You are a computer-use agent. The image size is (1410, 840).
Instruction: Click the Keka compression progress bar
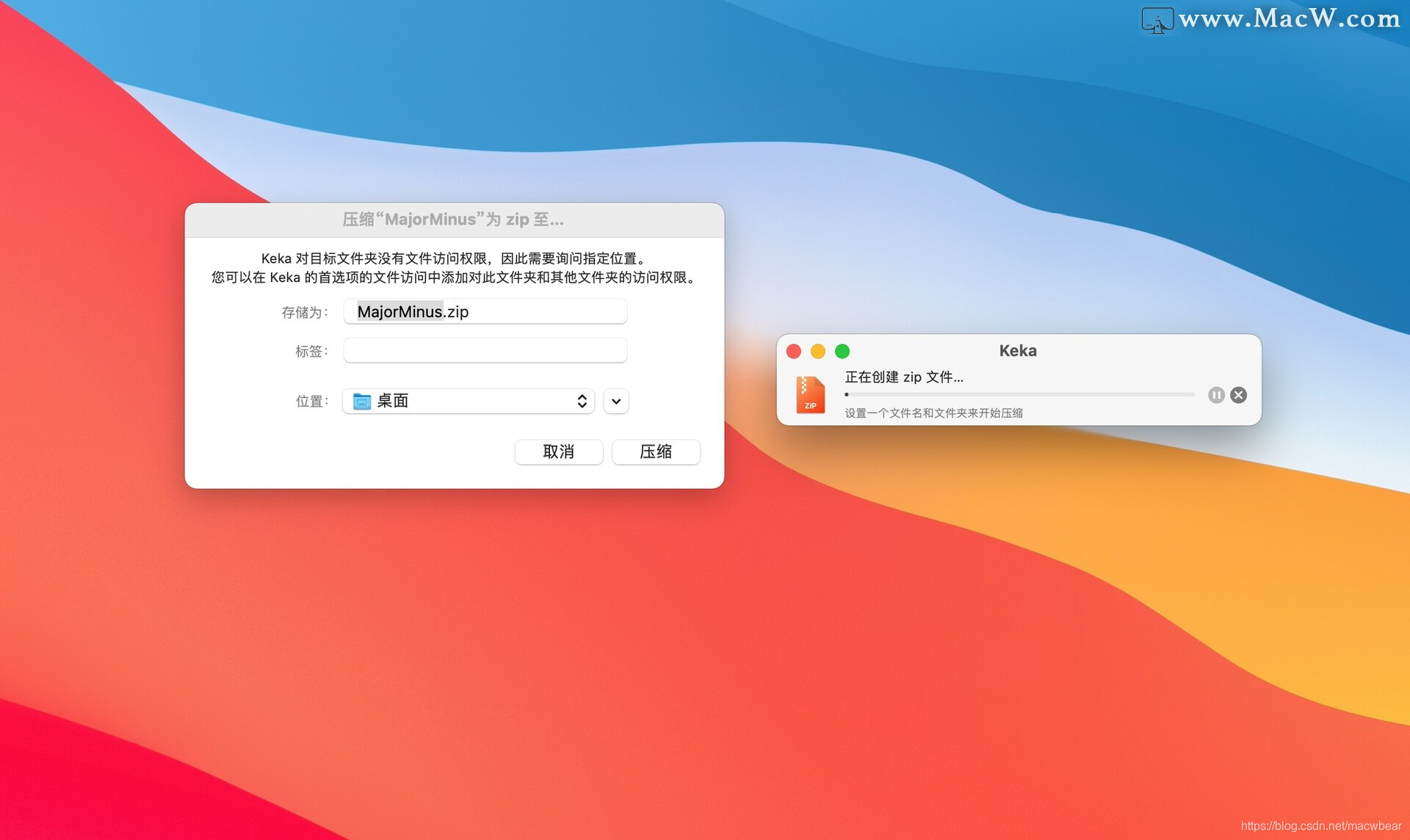1020,394
